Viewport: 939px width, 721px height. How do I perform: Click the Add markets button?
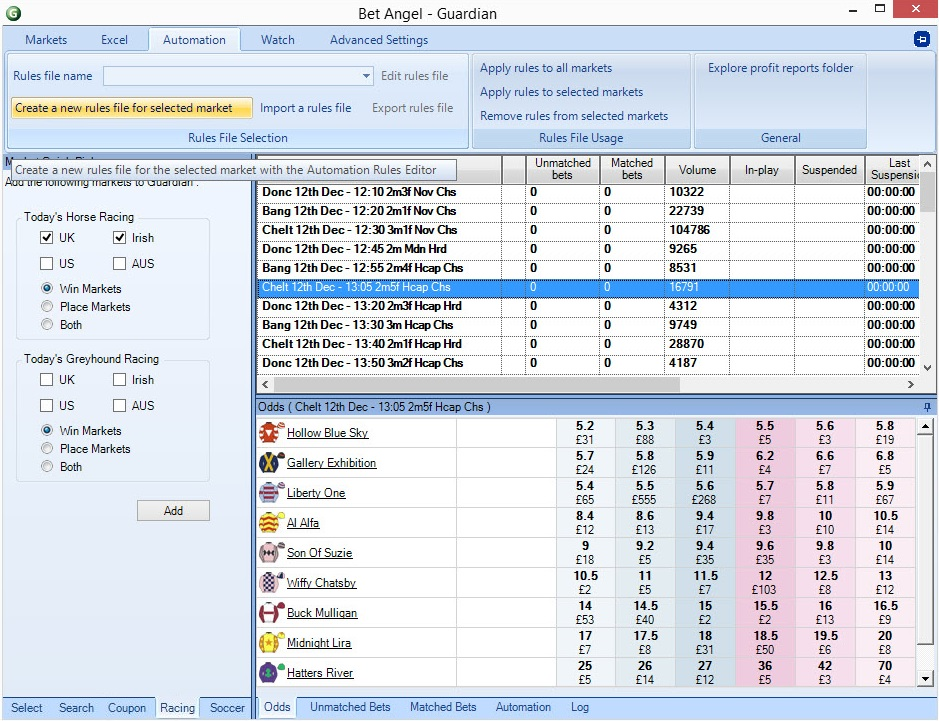173,511
